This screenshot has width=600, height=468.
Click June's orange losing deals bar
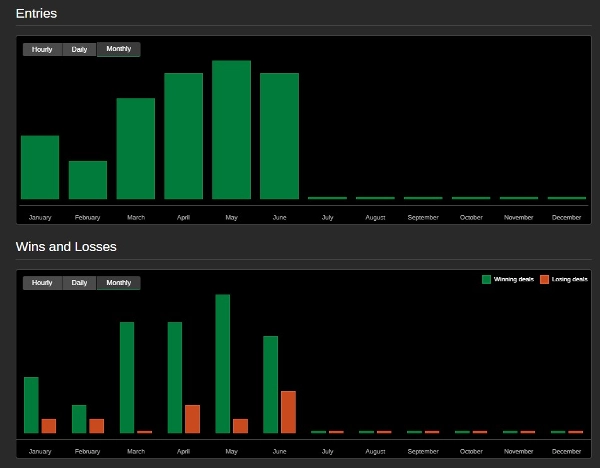tap(289, 412)
